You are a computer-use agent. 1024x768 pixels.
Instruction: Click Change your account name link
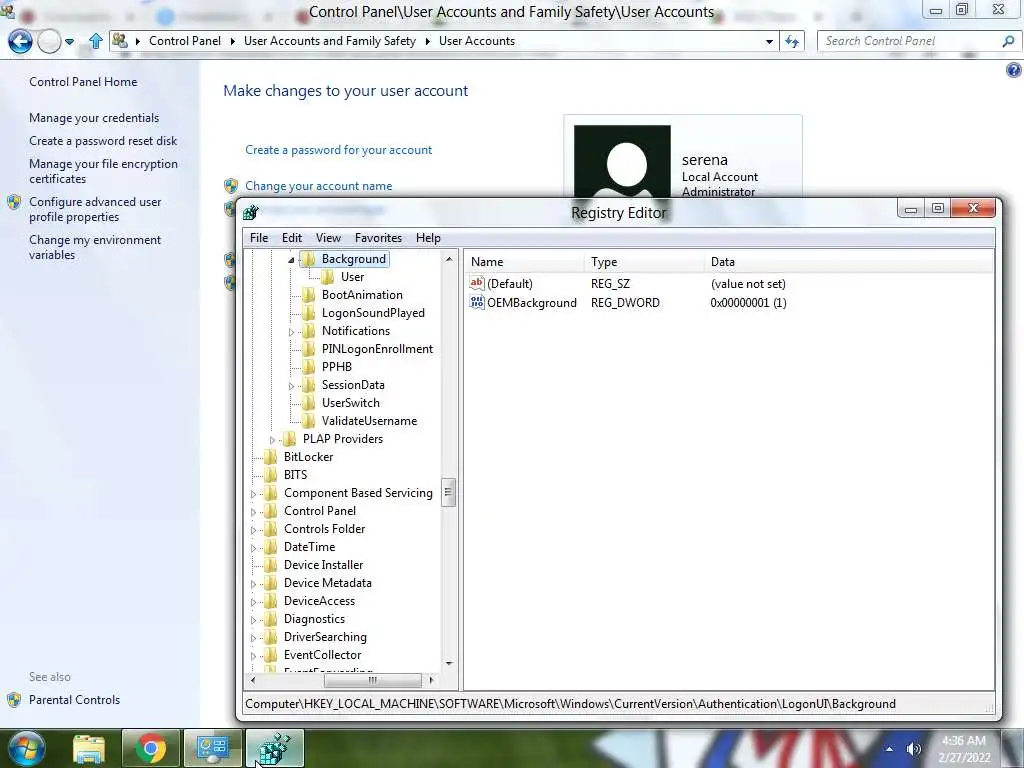[x=319, y=185]
